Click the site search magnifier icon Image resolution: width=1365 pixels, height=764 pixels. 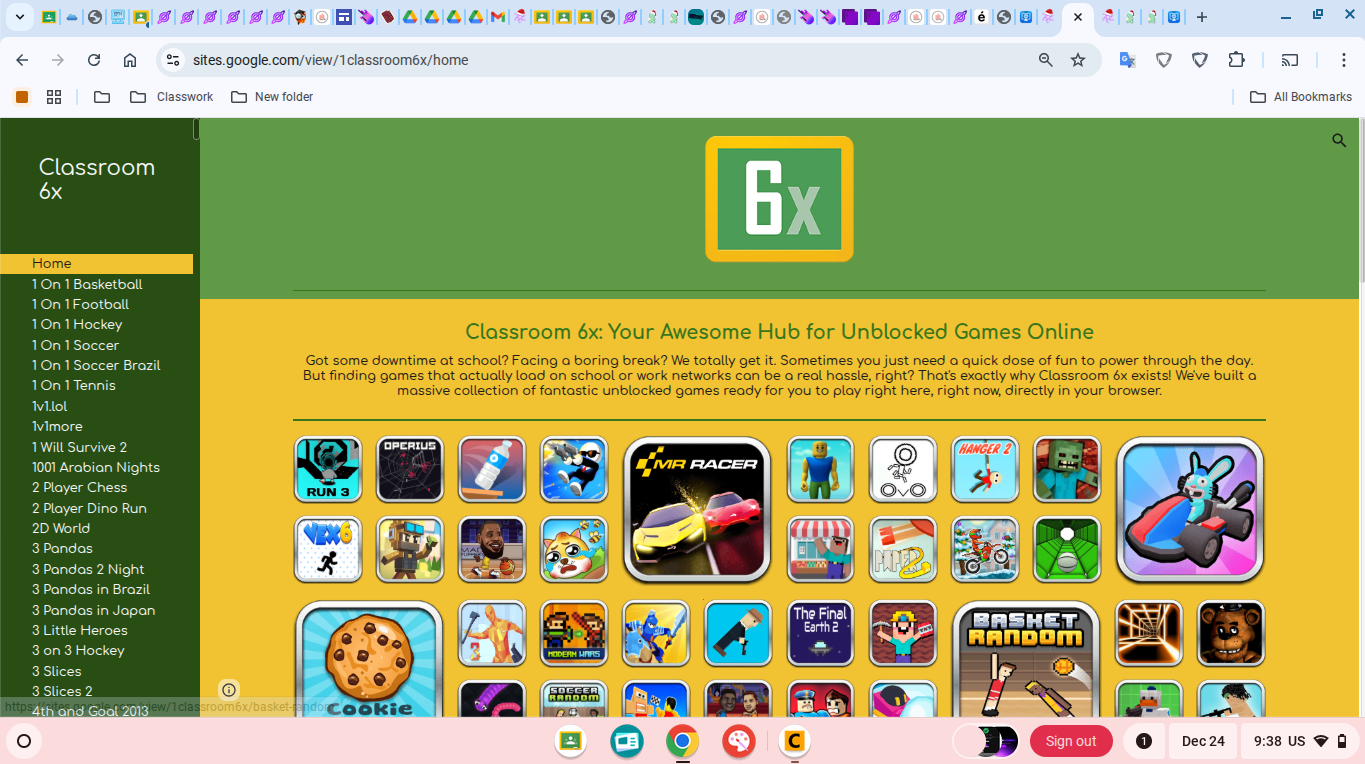tap(1339, 141)
